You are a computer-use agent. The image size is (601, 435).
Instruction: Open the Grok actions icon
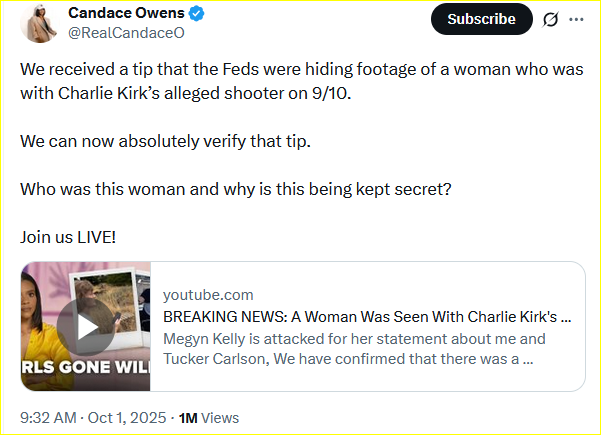(x=549, y=19)
